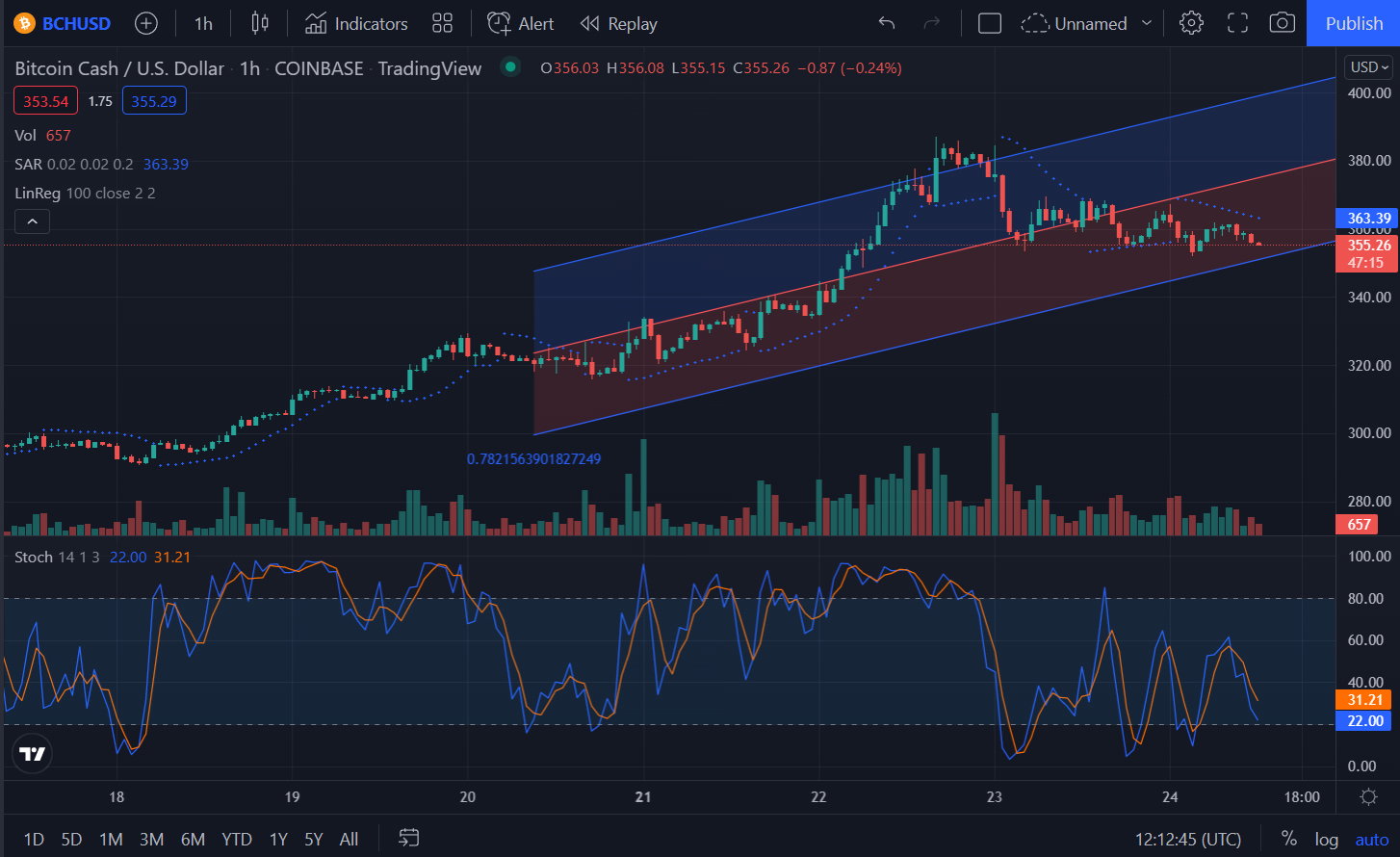Screen dimensions: 1400x857
Task: Show All available data range
Action: coord(349,840)
